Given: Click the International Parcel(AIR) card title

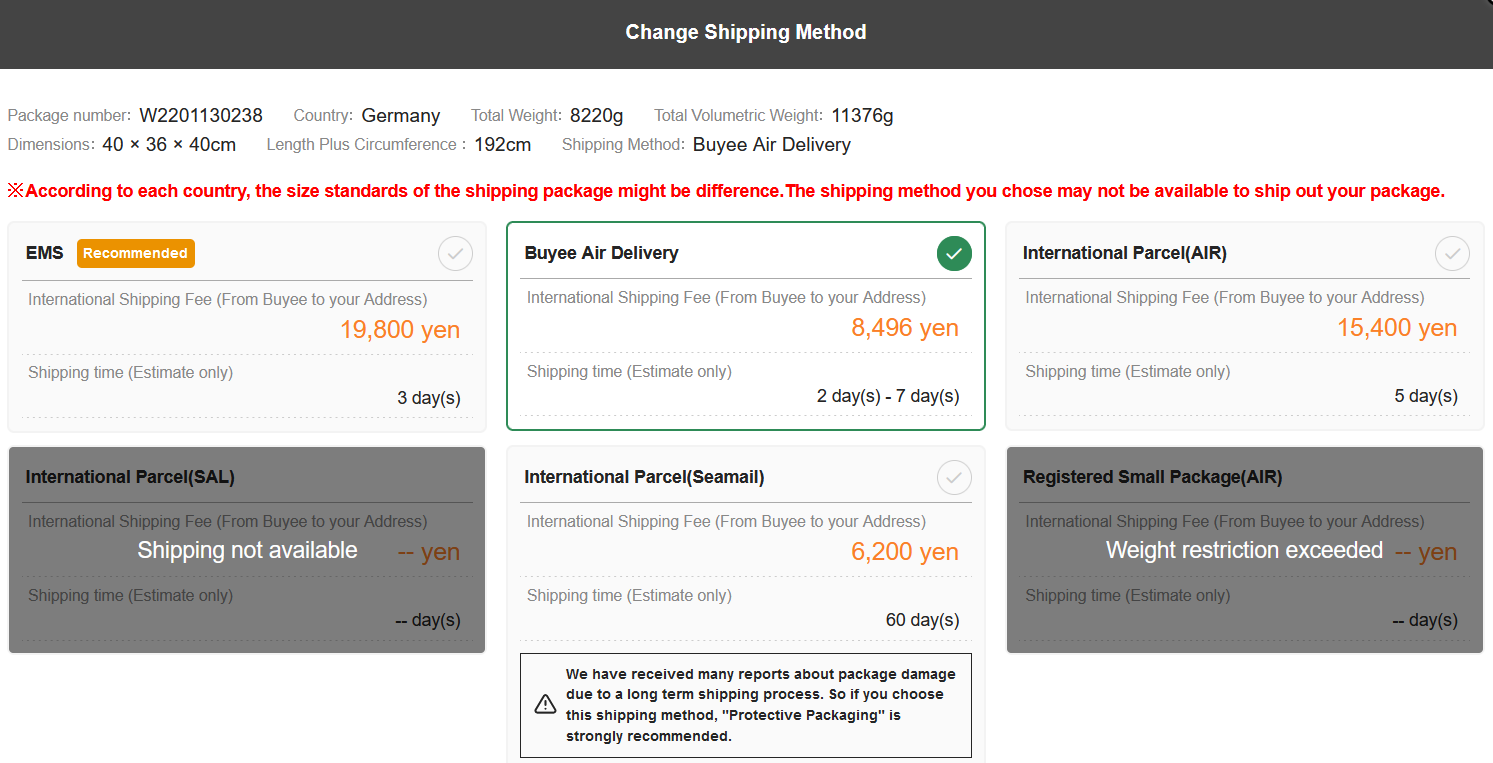Looking at the screenshot, I should tap(1125, 253).
